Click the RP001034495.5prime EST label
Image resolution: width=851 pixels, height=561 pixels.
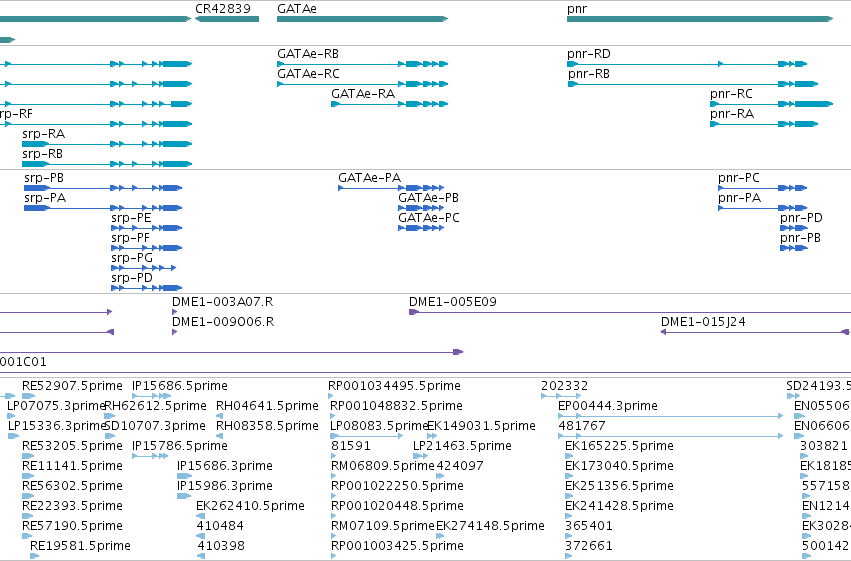tap(395, 386)
